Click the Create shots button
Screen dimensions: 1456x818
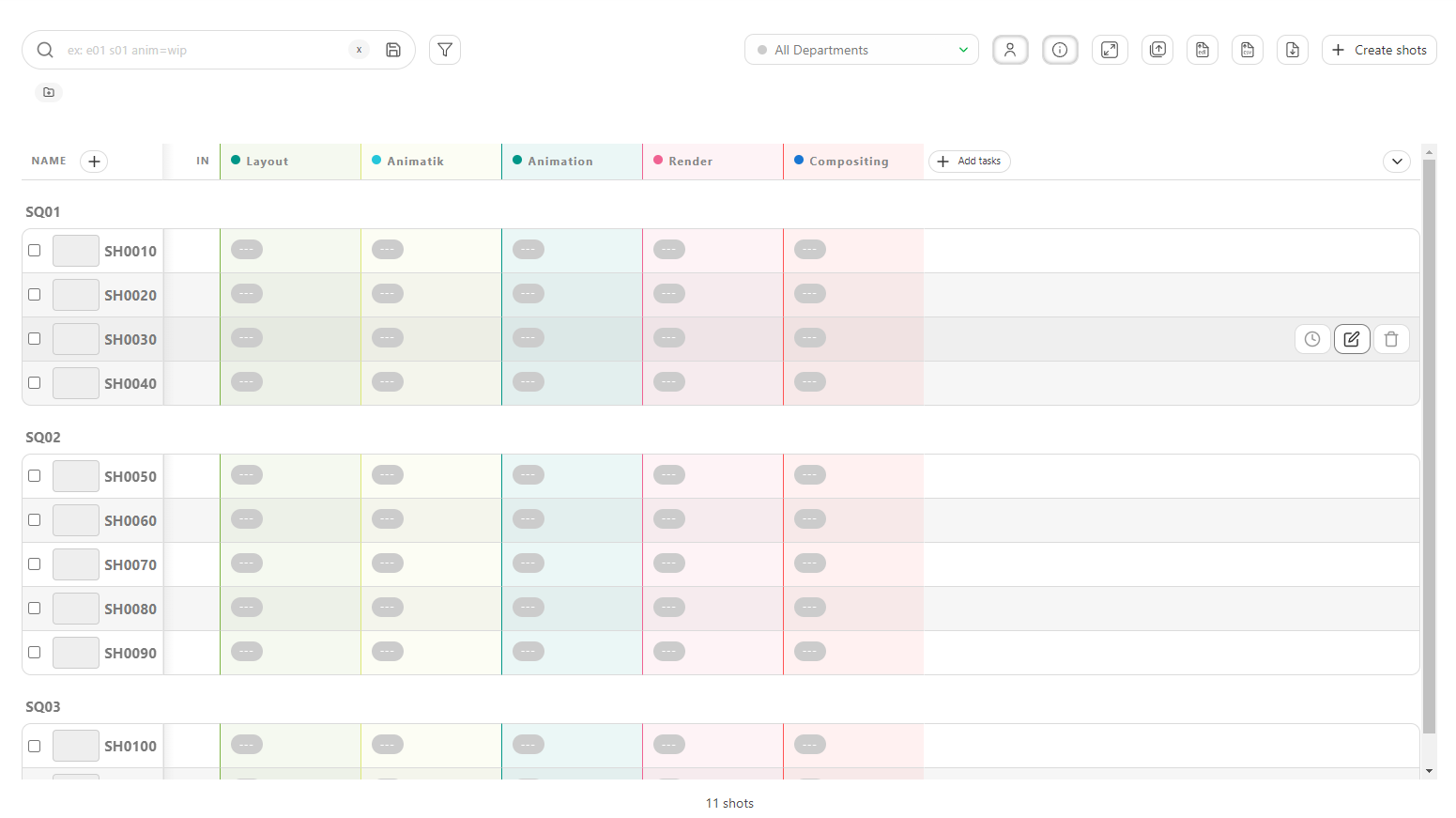click(x=1379, y=50)
